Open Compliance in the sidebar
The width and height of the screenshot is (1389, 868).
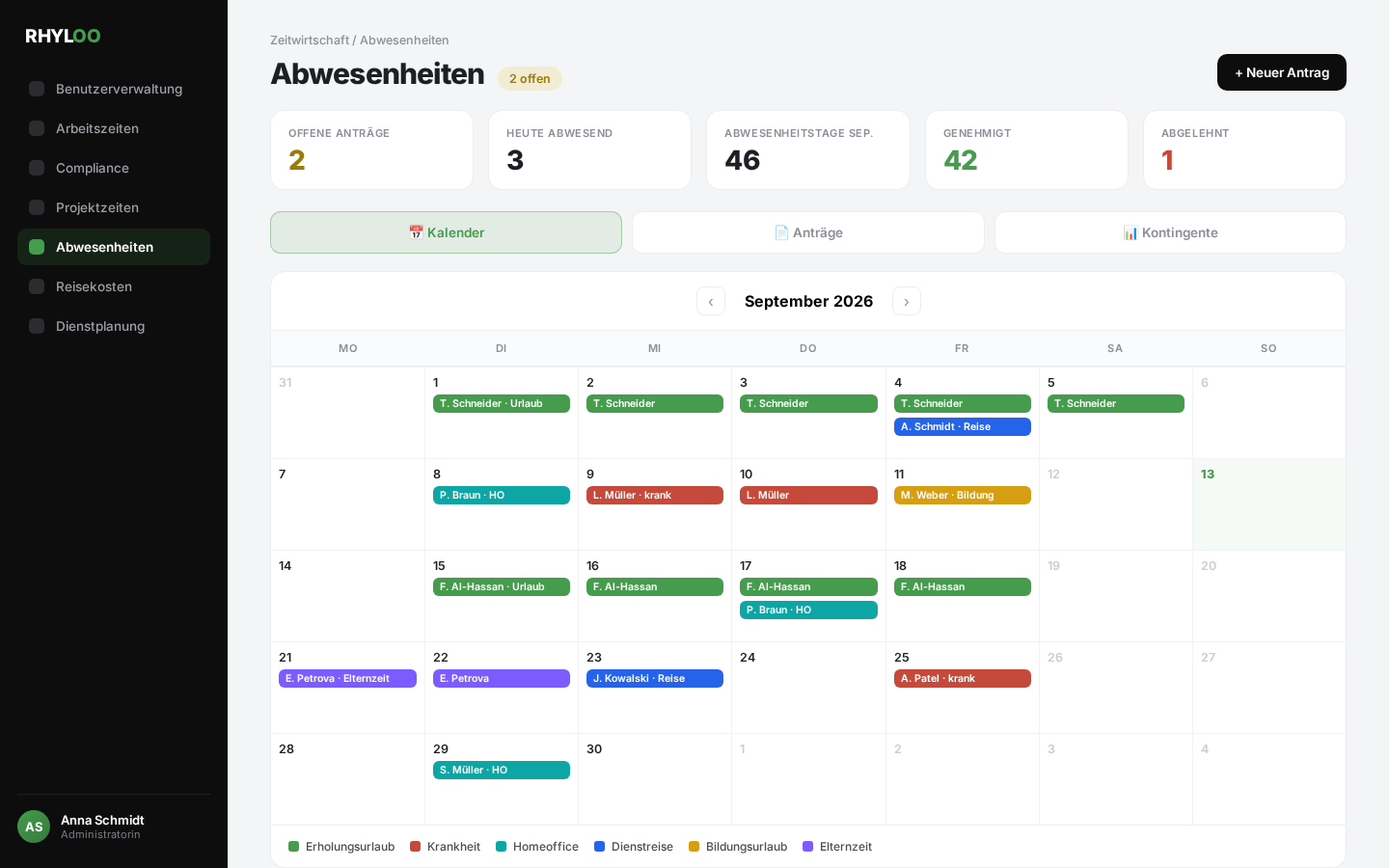click(114, 168)
